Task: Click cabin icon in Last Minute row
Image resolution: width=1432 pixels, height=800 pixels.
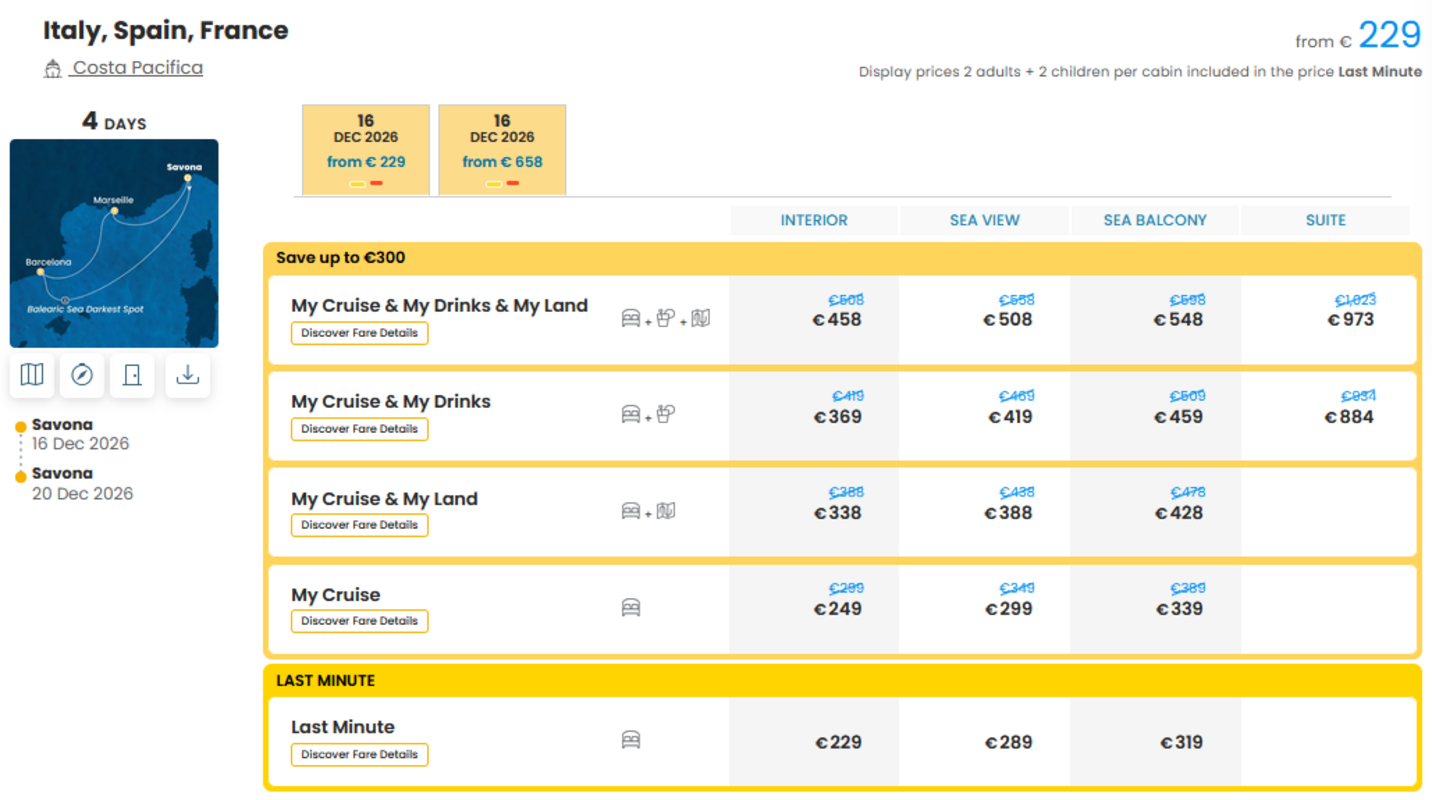Action: click(631, 740)
